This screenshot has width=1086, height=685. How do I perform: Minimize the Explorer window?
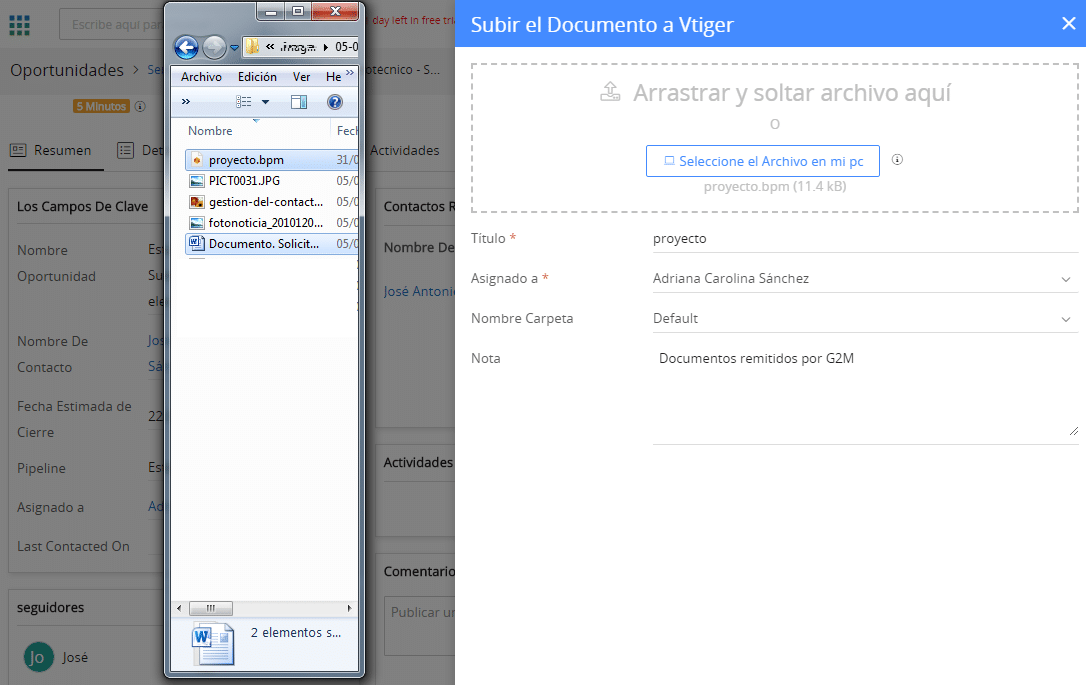tap(271, 12)
